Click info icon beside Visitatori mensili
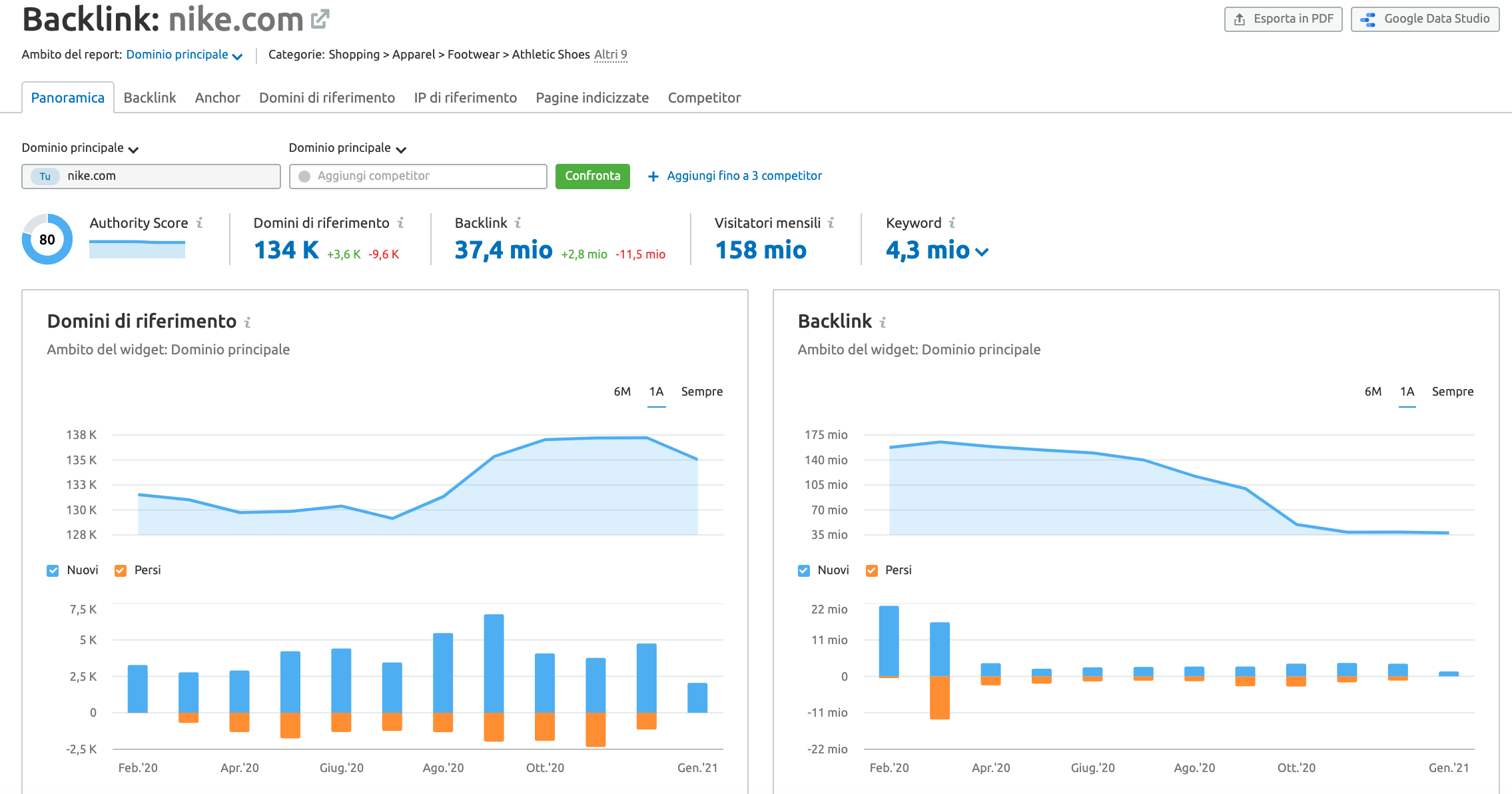The height and width of the screenshot is (794, 1512). click(831, 222)
